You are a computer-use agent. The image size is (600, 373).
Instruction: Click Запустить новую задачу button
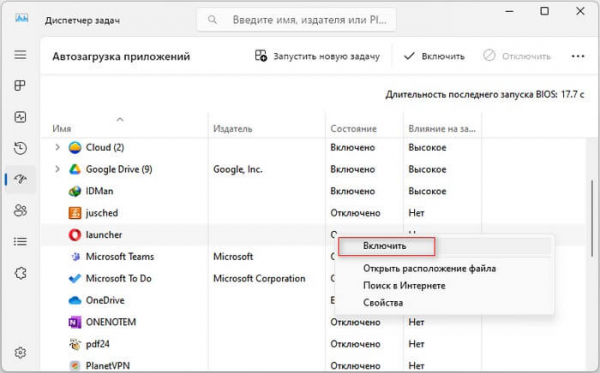tap(317, 56)
